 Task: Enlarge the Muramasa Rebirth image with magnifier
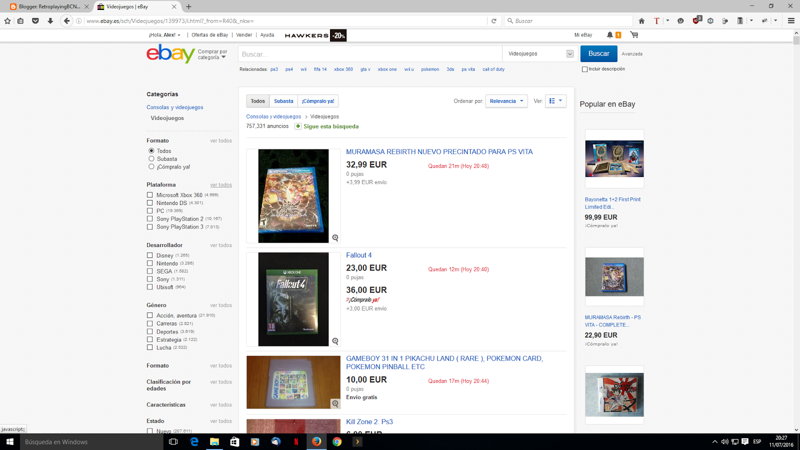[x=335, y=238]
